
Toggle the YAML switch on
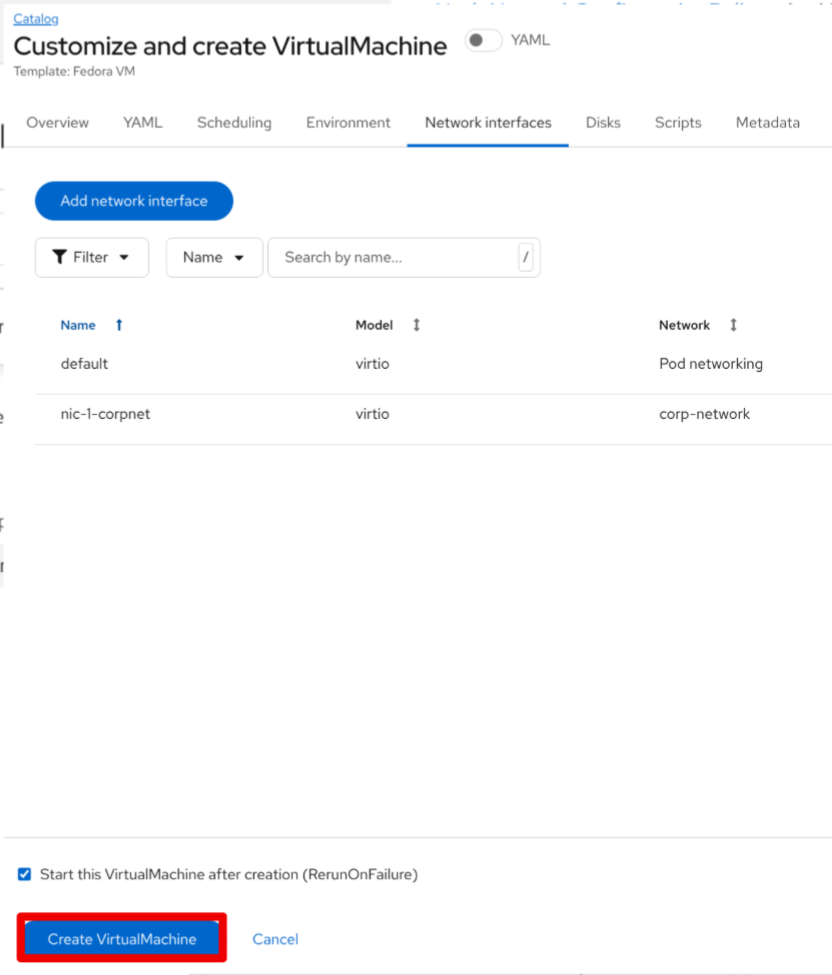[x=483, y=40]
